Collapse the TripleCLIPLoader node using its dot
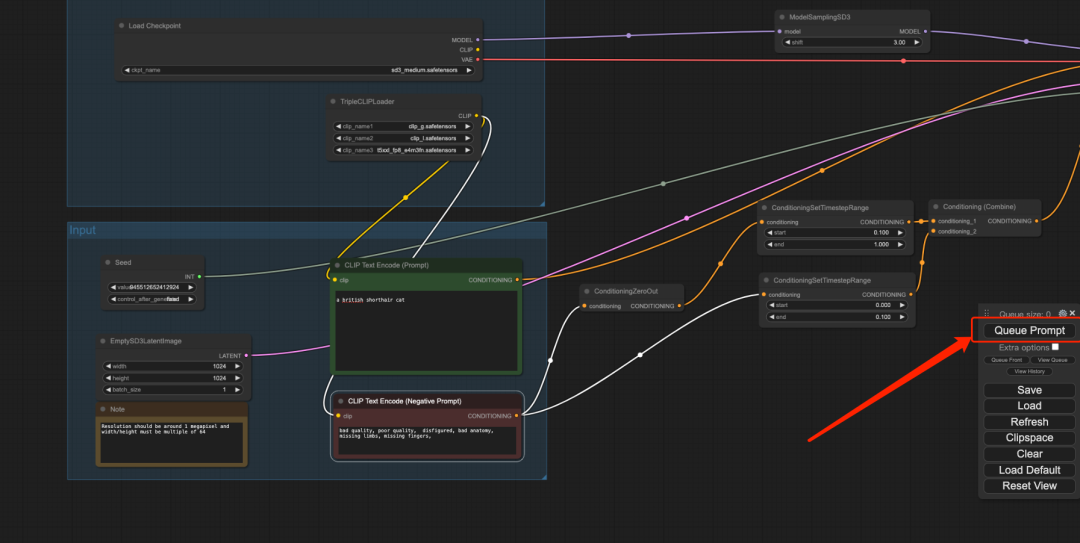The image size is (1080, 543). 334,101
